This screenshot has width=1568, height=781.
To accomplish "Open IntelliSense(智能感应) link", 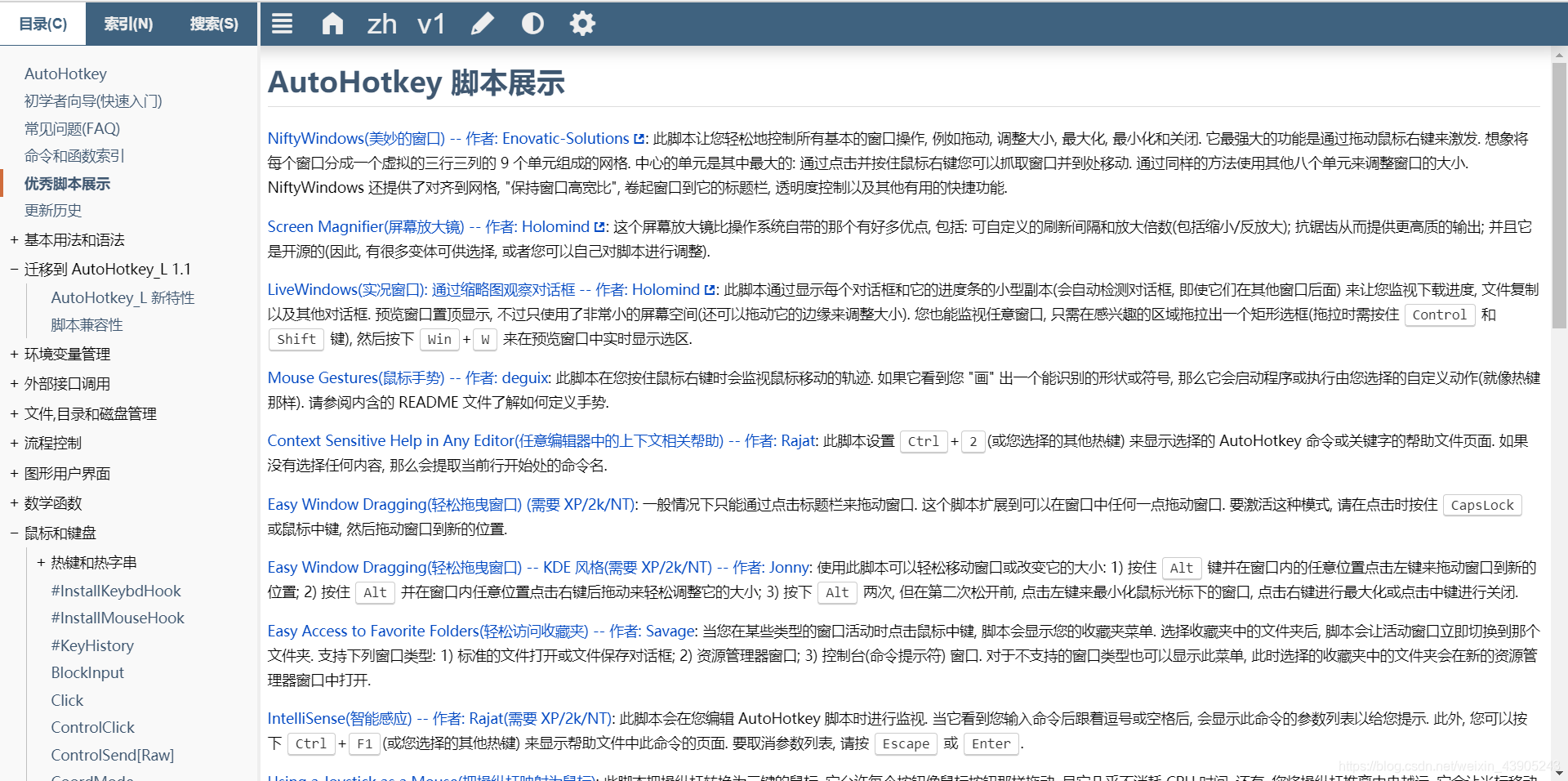I will pos(440,719).
